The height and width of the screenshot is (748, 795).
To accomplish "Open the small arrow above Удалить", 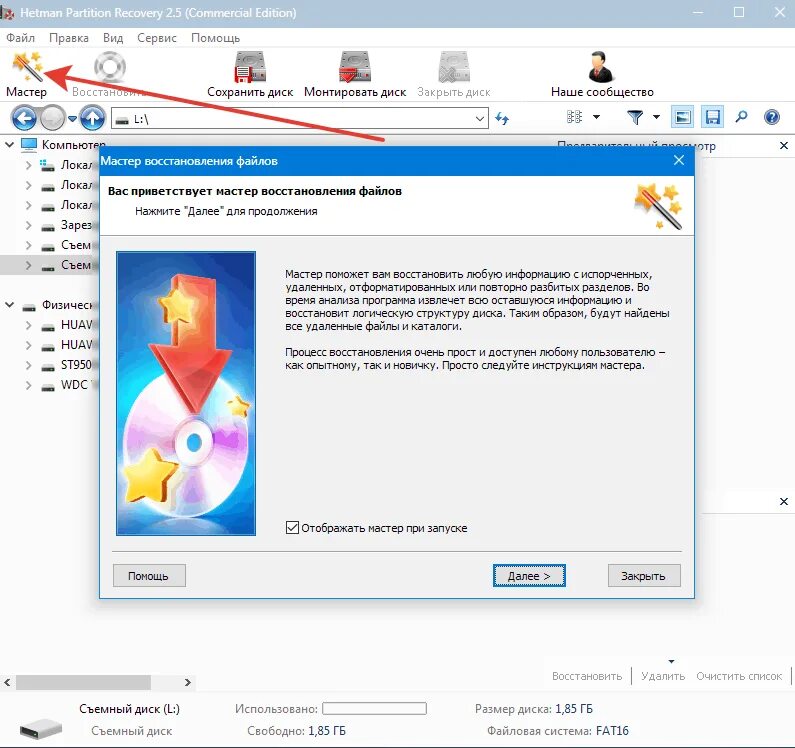I will click(671, 661).
